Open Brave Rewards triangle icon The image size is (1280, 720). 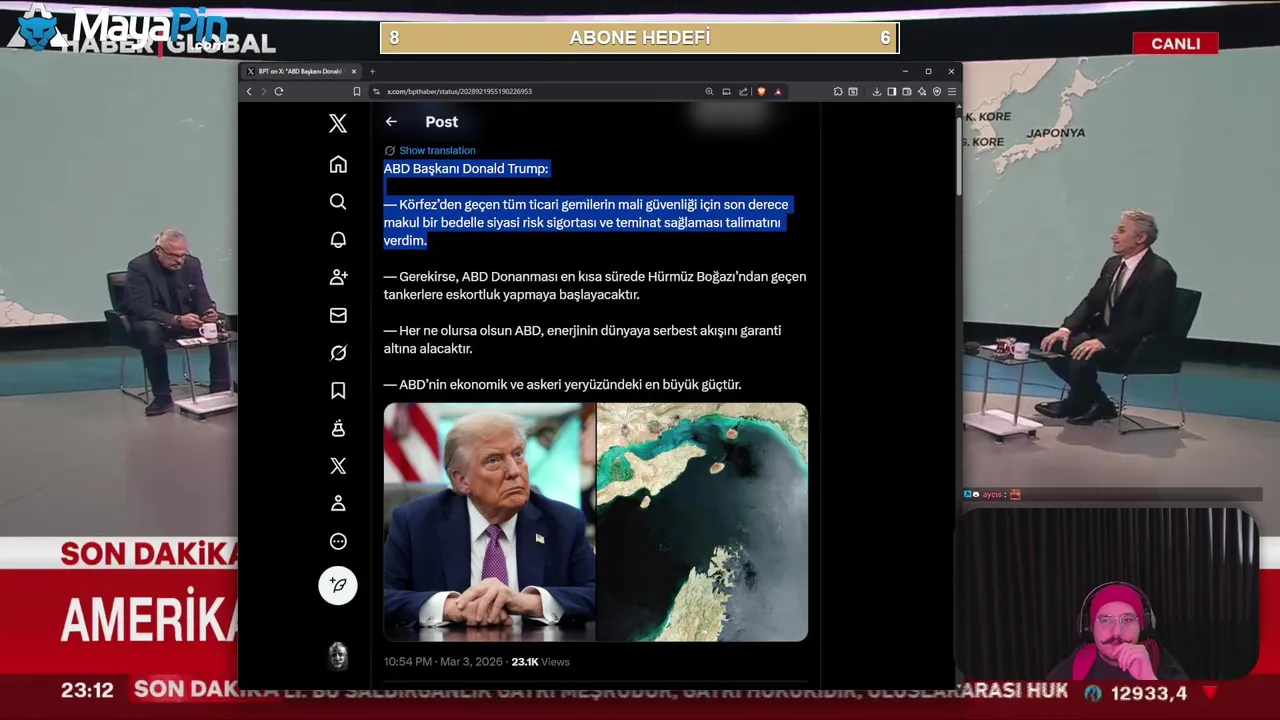(778, 91)
